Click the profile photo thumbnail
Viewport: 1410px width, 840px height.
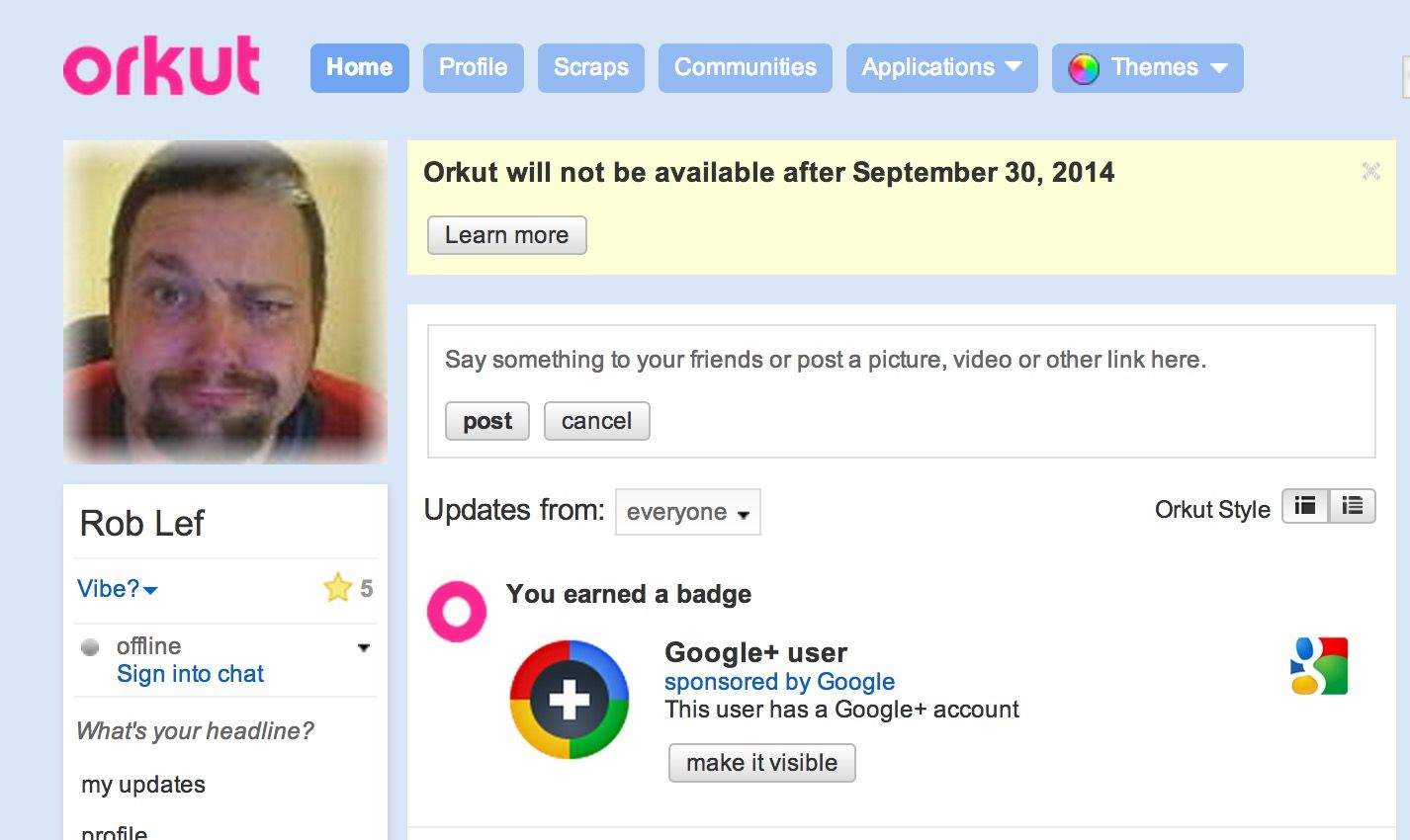225,302
